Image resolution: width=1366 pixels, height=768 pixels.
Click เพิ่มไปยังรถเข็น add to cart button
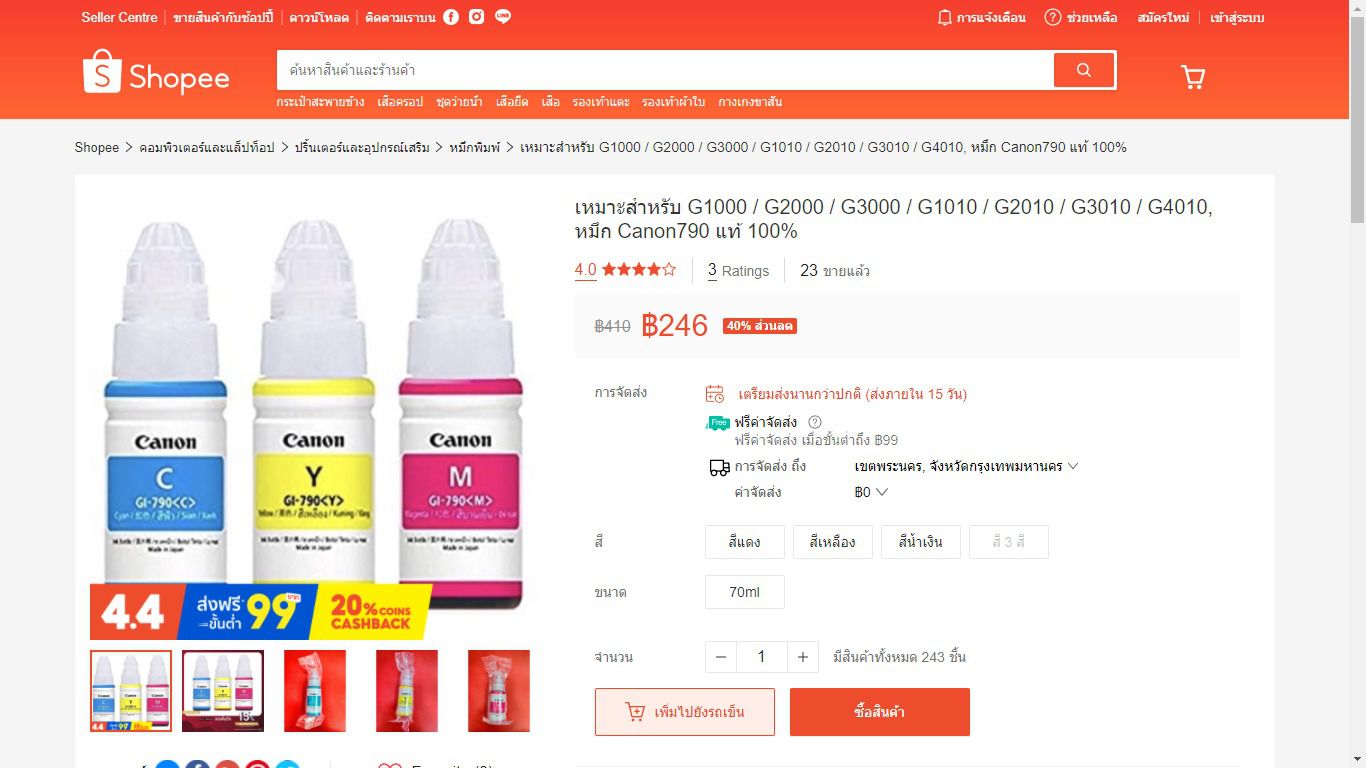(685, 712)
